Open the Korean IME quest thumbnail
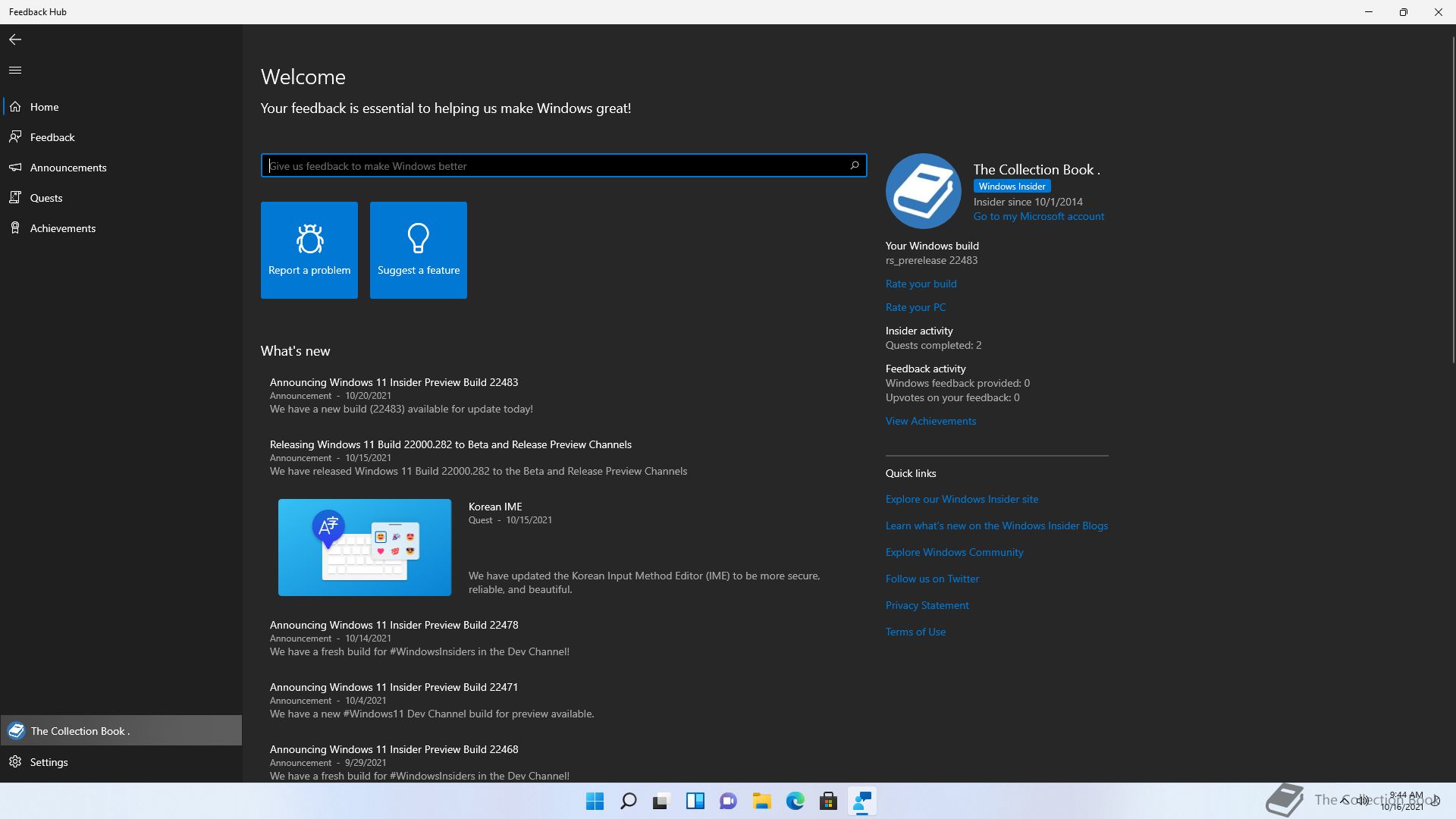Image resolution: width=1456 pixels, height=819 pixels. [x=365, y=548]
